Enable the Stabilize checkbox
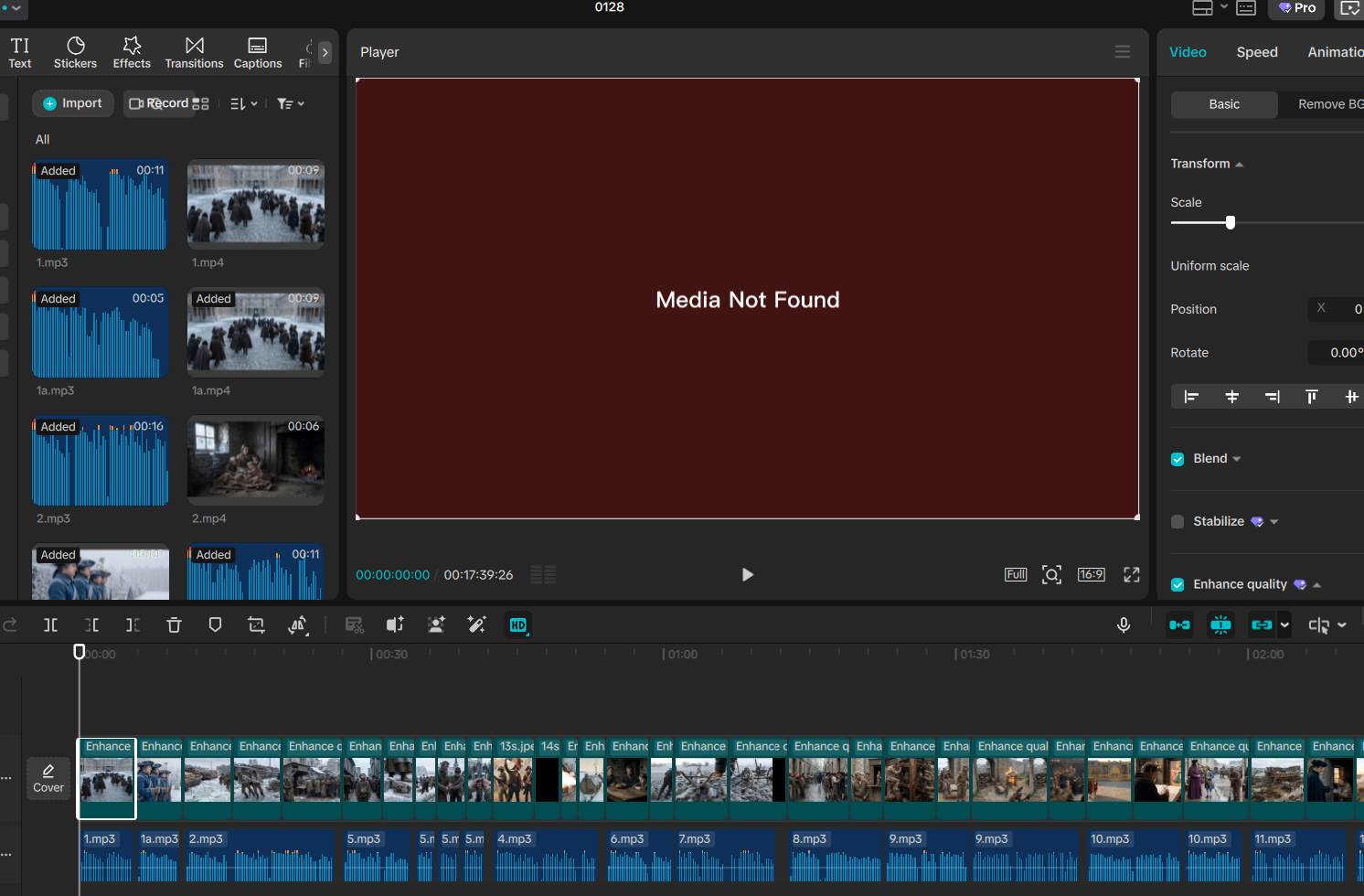This screenshot has width=1364, height=896. pyautogui.click(x=1178, y=522)
